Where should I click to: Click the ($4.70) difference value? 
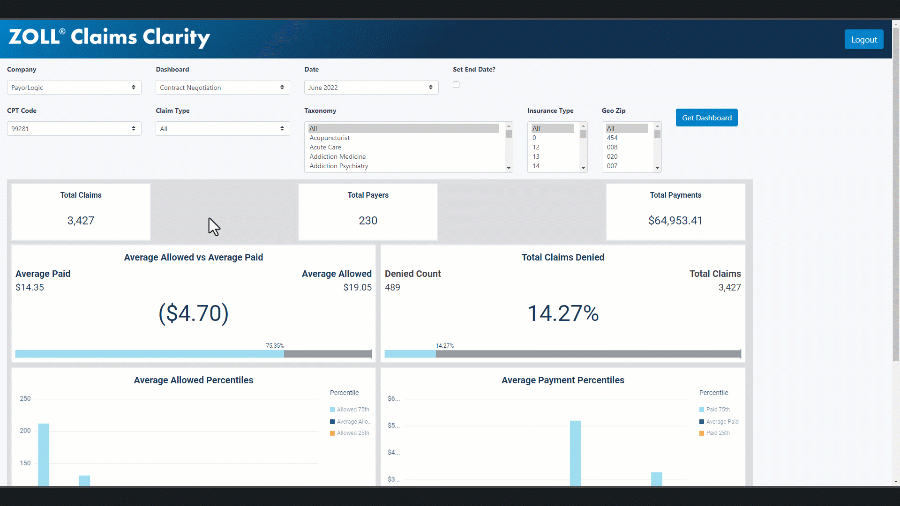click(193, 313)
